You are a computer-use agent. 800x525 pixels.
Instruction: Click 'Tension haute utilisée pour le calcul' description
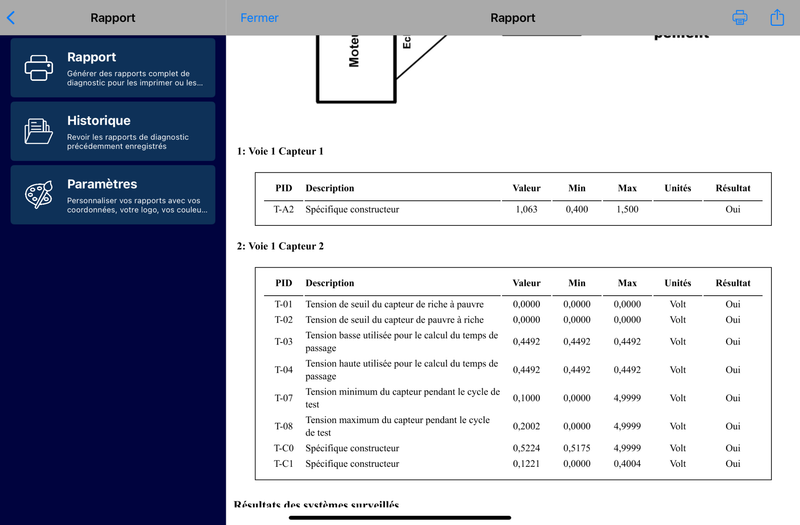[x=402, y=369]
